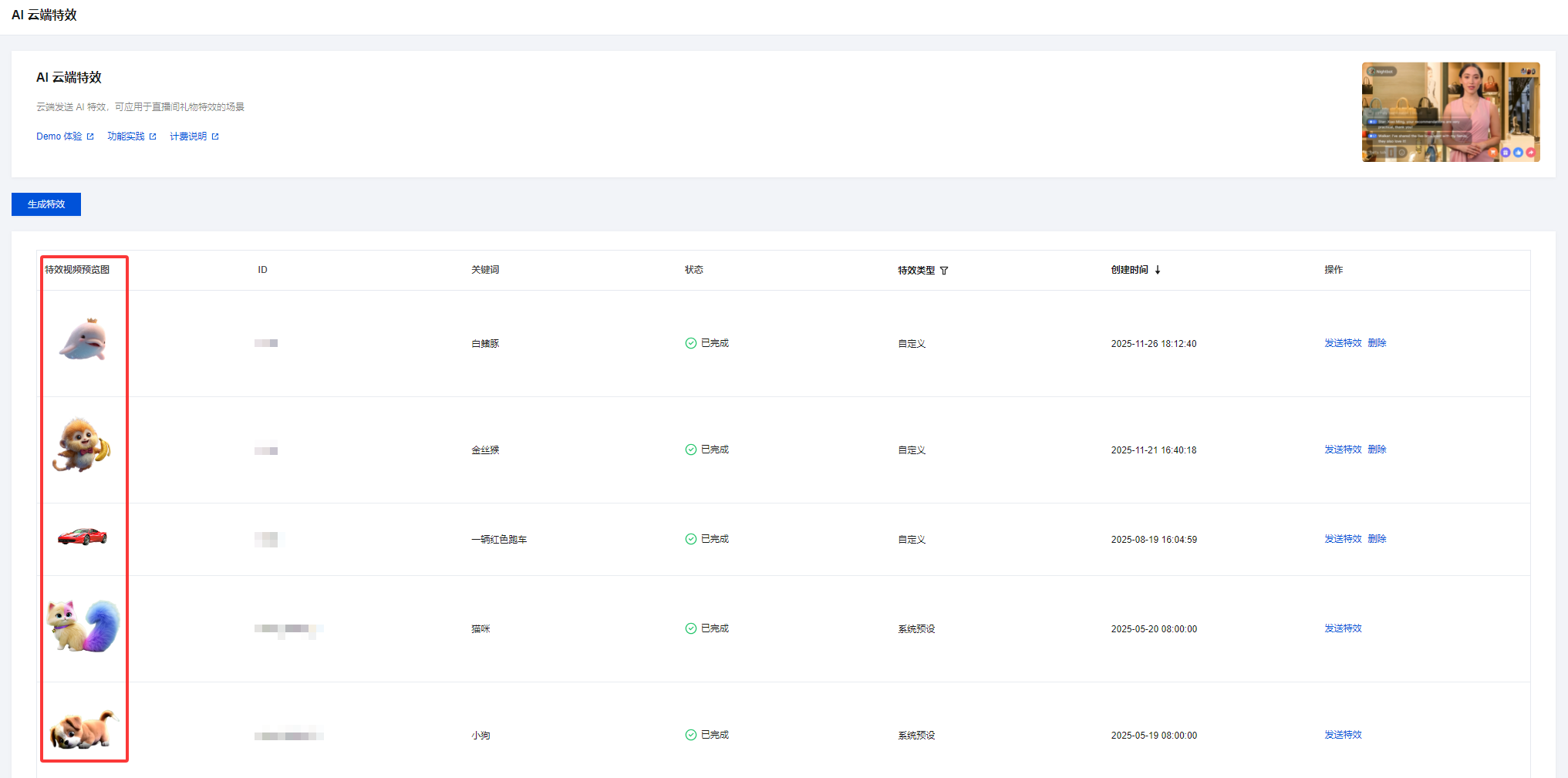
Task: Open the 功能实践 documentation link
Action: pos(126,136)
